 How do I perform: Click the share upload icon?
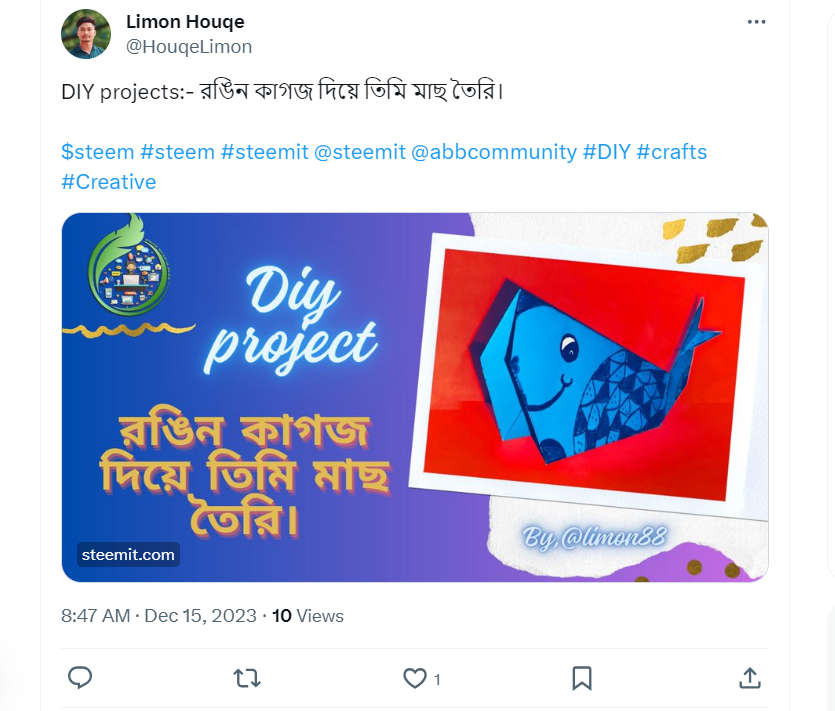tap(750, 678)
